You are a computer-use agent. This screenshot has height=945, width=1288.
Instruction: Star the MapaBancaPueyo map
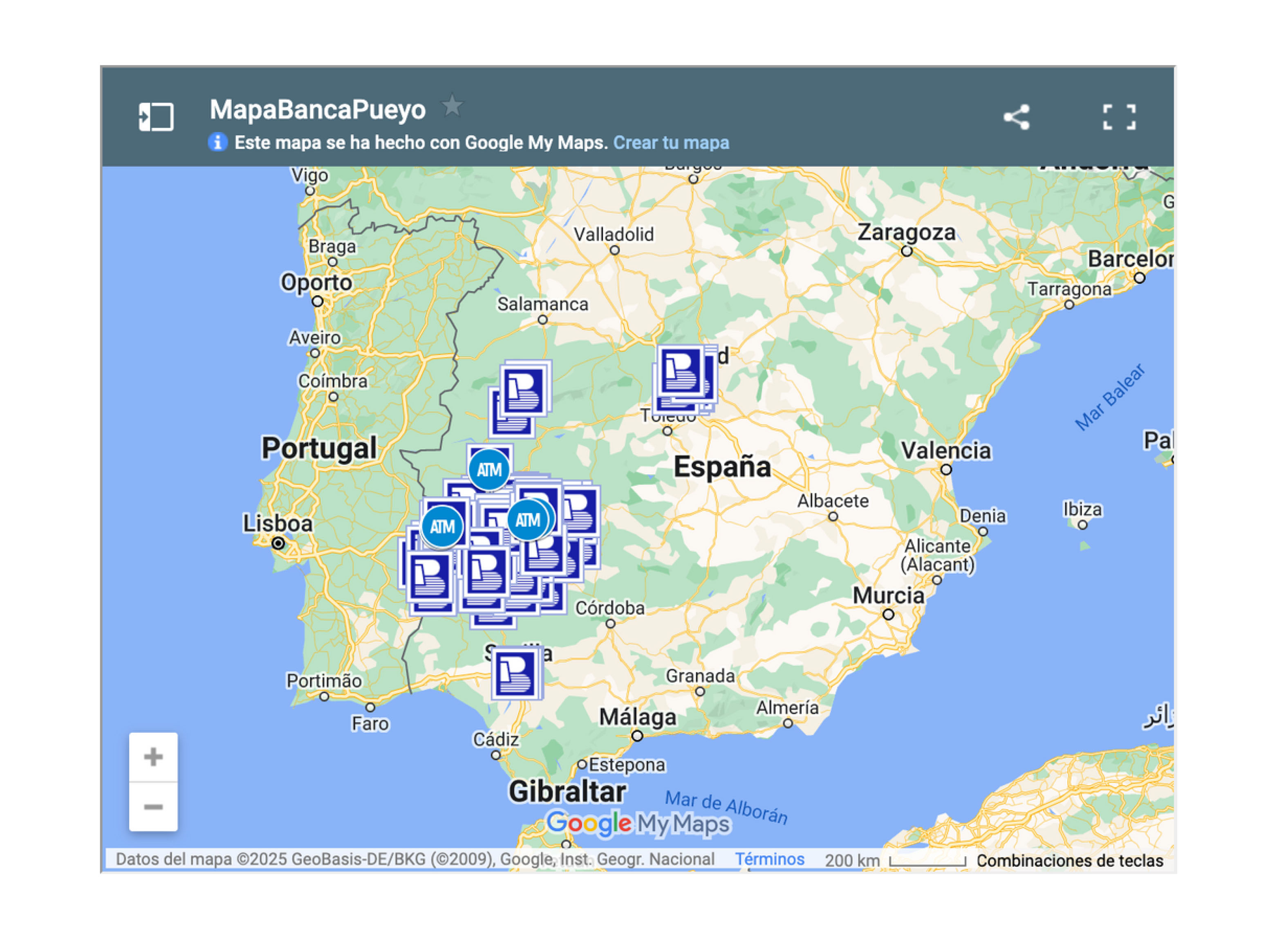452,105
